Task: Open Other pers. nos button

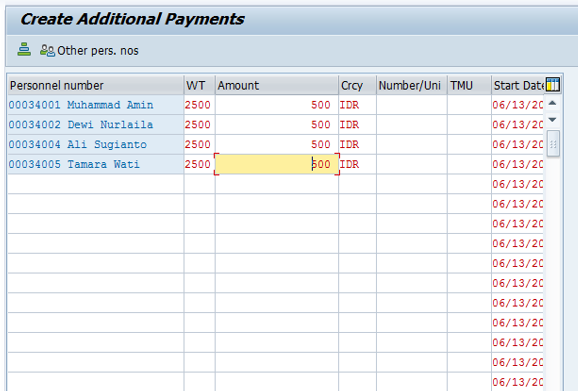Action: pos(89,50)
